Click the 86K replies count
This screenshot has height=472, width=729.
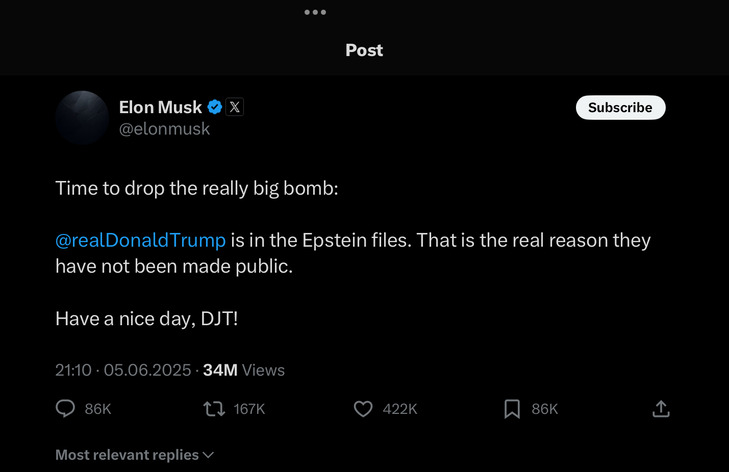click(98, 409)
